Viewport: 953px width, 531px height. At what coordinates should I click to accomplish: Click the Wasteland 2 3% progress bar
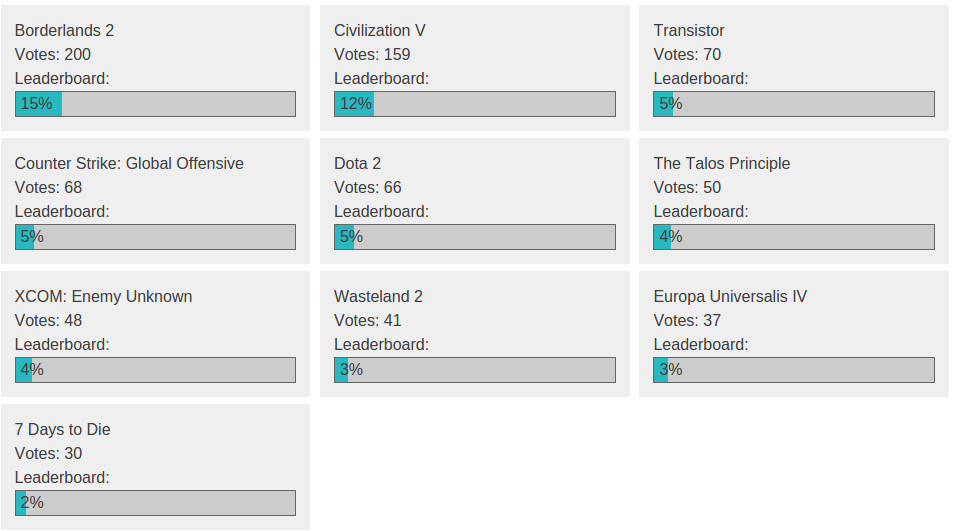click(x=475, y=370)
